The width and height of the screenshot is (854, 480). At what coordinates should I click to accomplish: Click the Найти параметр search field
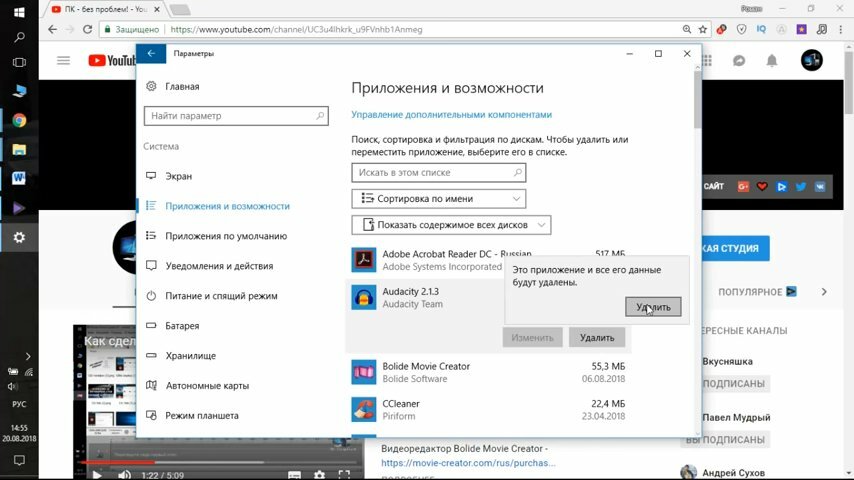[x=236, y=116]
